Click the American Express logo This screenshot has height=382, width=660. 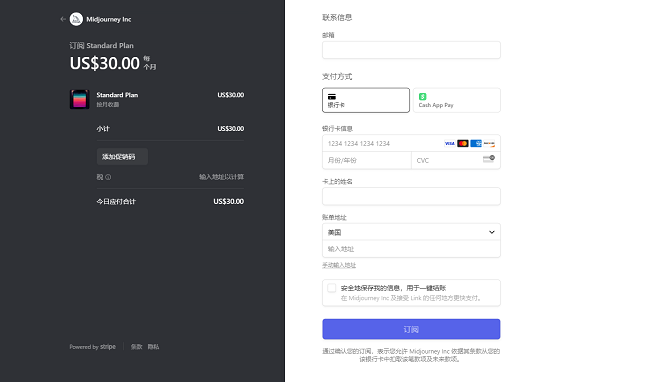(x=476, y=143)
